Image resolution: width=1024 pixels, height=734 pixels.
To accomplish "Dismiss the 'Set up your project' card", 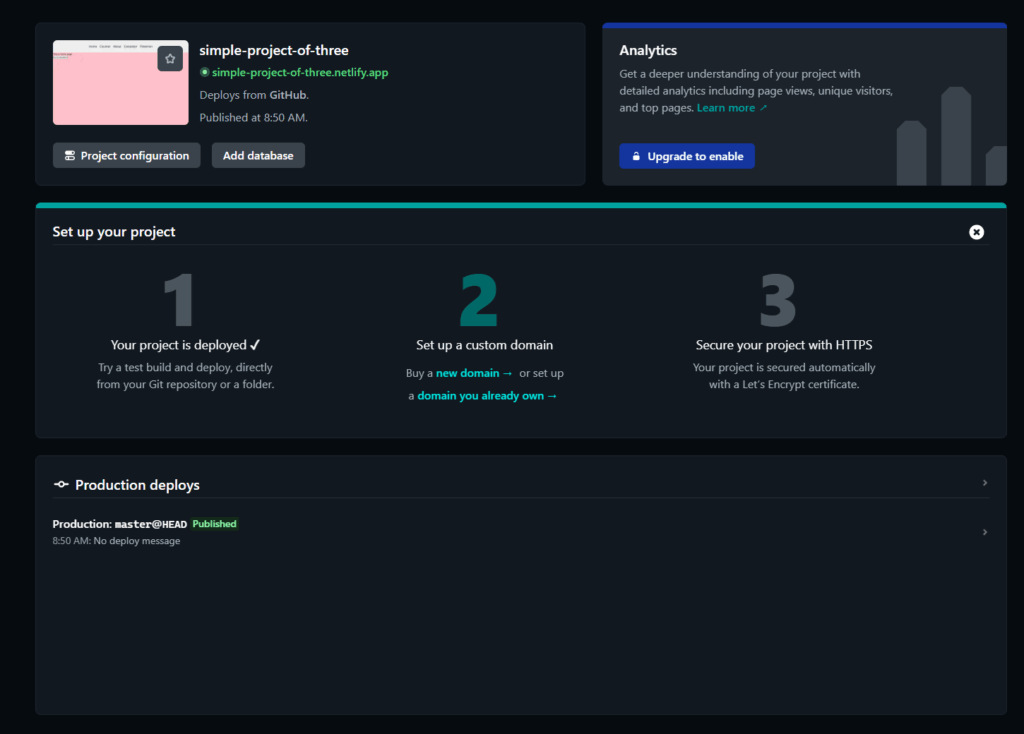I will [x=976, y=232].
